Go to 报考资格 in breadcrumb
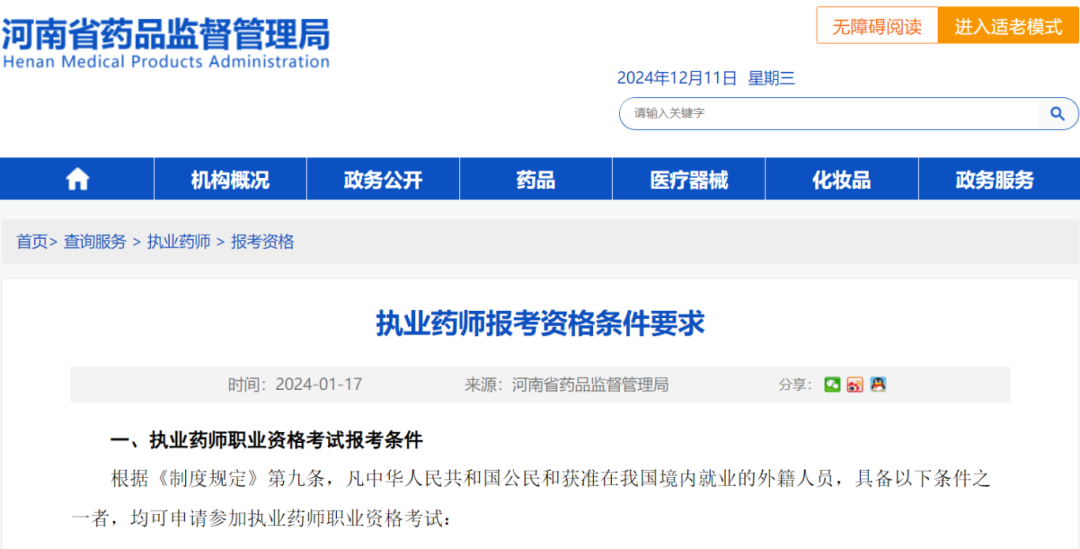Image resolution: width=1080 pixels, height=549 pixels. point(262,242)
